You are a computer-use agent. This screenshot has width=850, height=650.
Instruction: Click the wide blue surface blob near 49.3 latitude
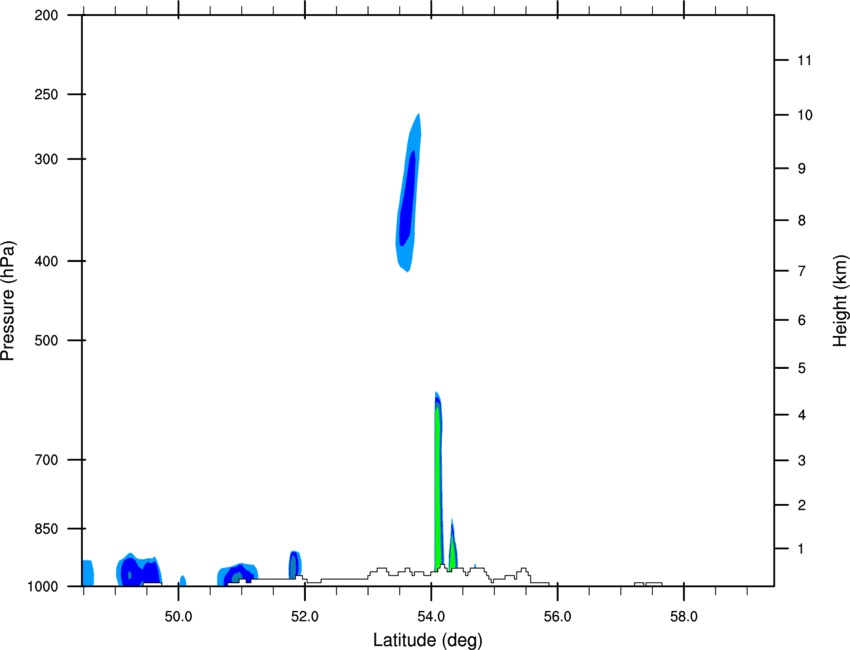click(x=139, y=570)
